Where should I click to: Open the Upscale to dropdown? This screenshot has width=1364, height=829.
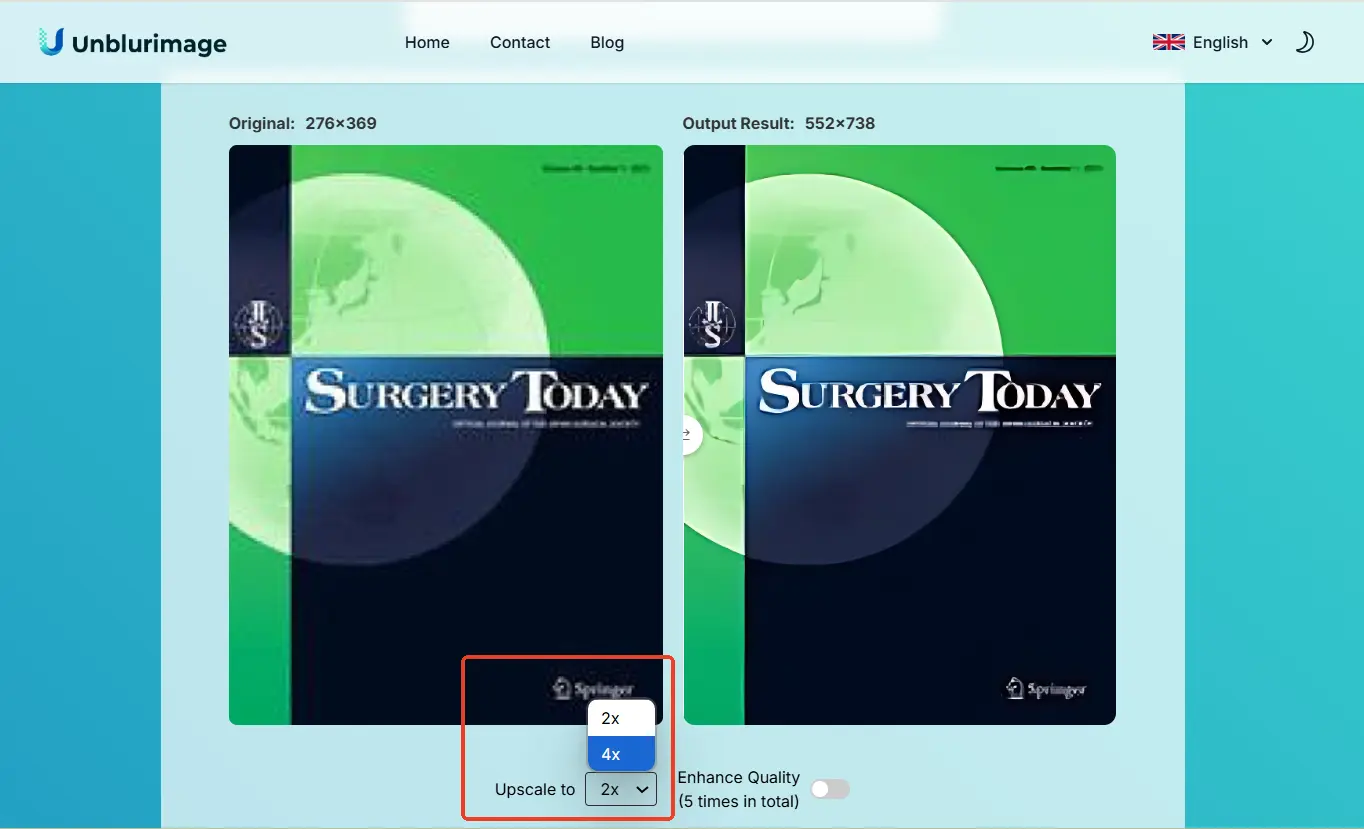coord(621,789)
